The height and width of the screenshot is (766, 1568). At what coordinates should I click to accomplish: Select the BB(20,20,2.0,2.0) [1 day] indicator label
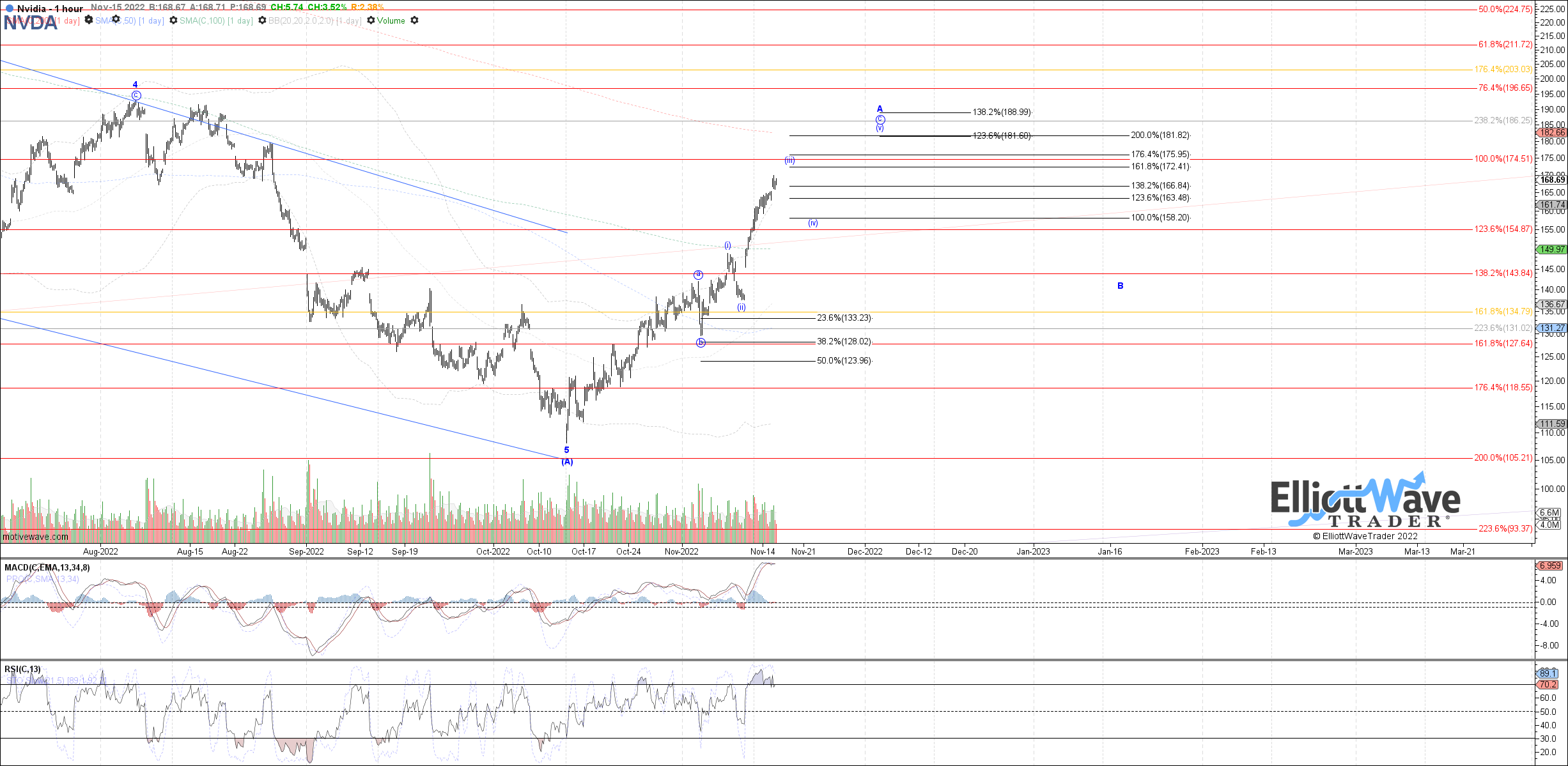pos(314,20)
